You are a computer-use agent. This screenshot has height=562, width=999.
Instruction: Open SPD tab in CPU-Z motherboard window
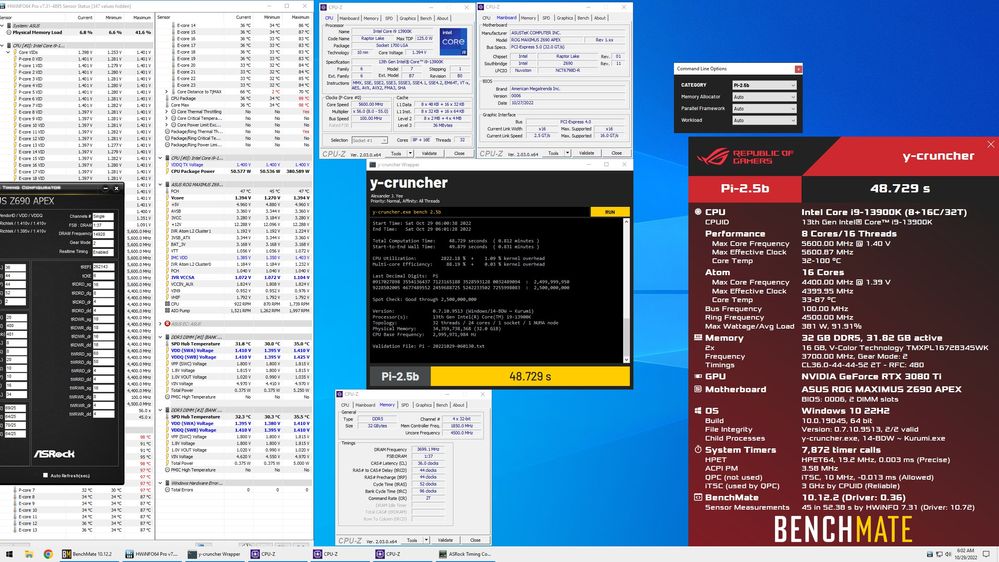[546, 18]
